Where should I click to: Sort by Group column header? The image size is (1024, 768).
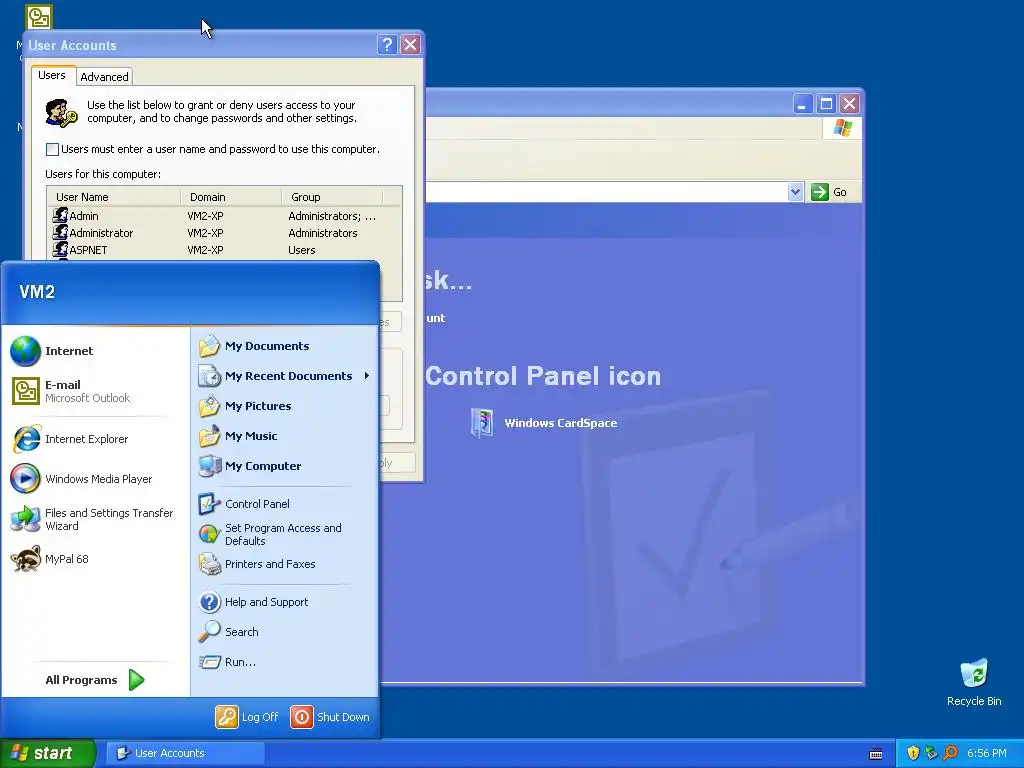tap(332, 197)
